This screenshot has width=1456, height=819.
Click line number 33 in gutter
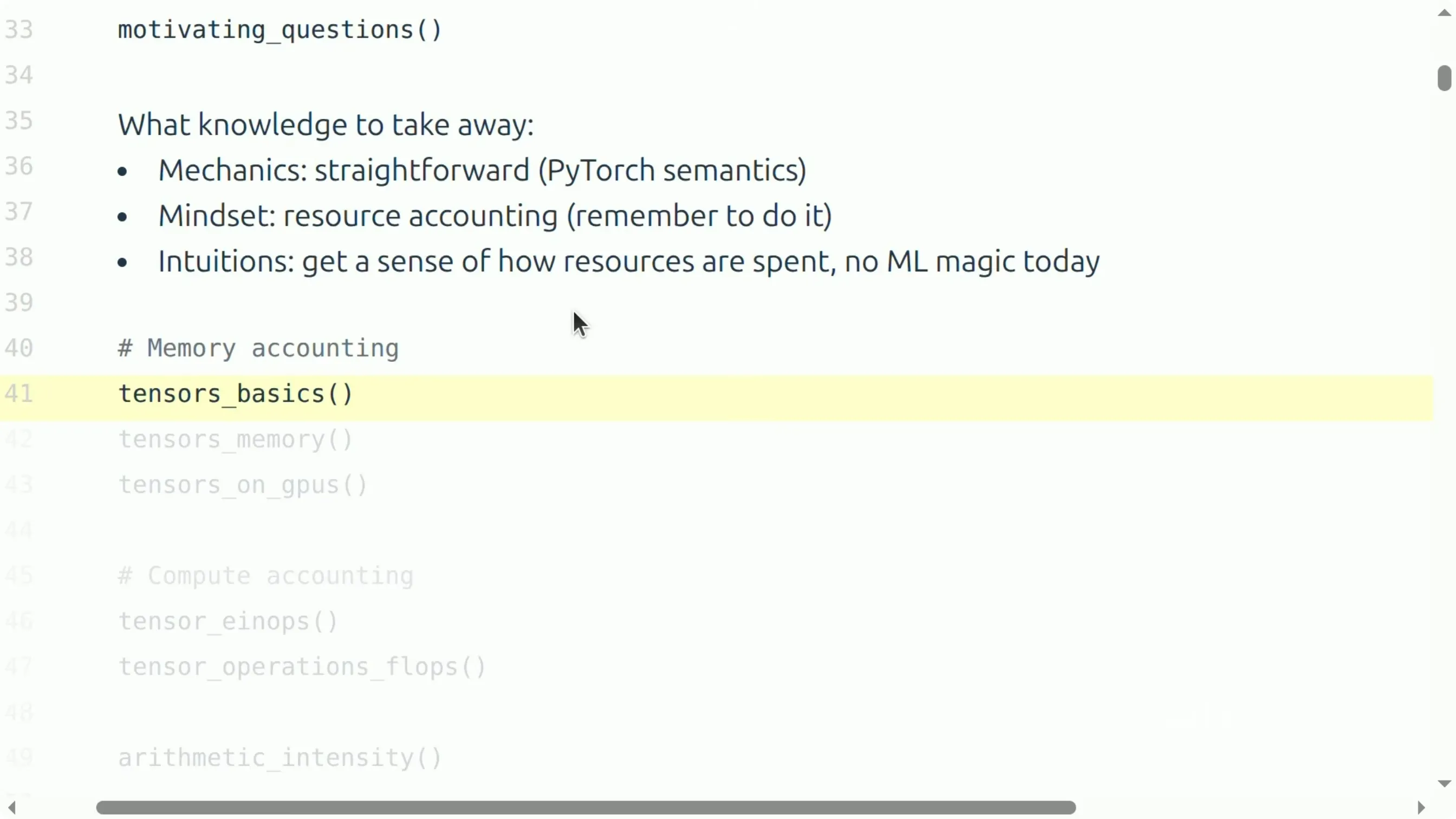pyautogui.click(x=18, y=30)
